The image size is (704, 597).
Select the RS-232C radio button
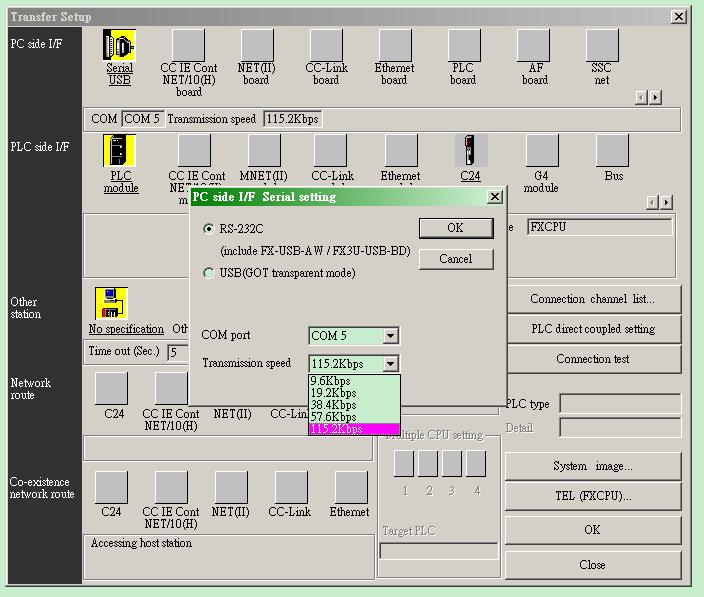coord(208,228)
